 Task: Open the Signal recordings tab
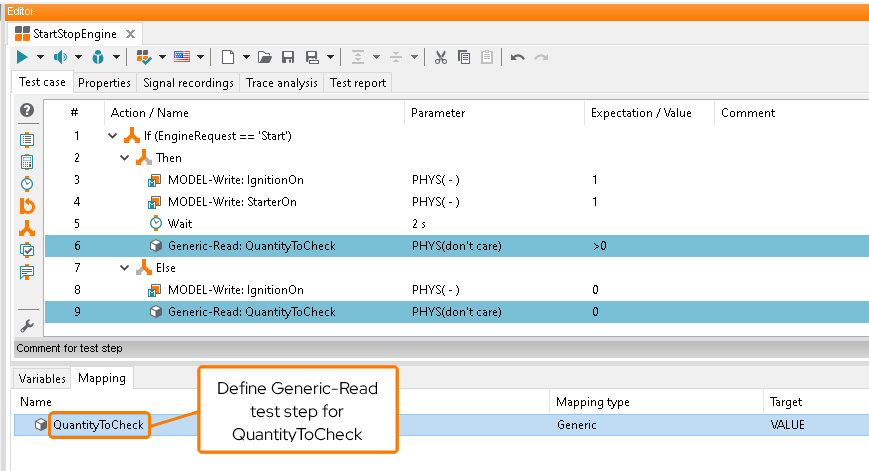coord(188,83)
